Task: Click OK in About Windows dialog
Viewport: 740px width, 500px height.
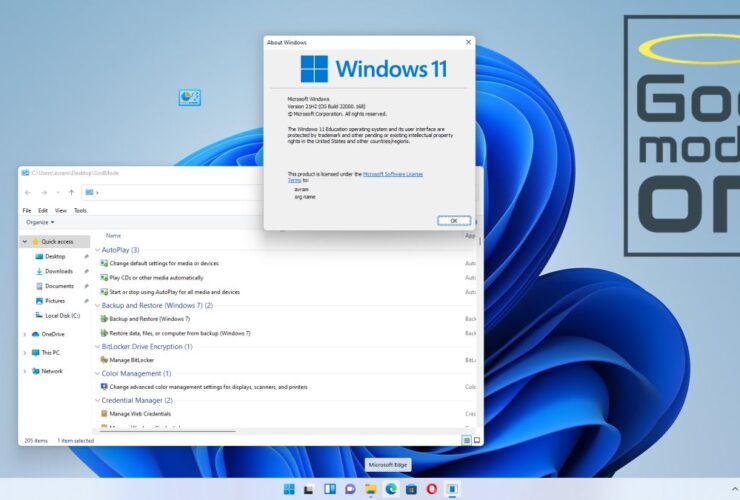Action: [454, 220]
